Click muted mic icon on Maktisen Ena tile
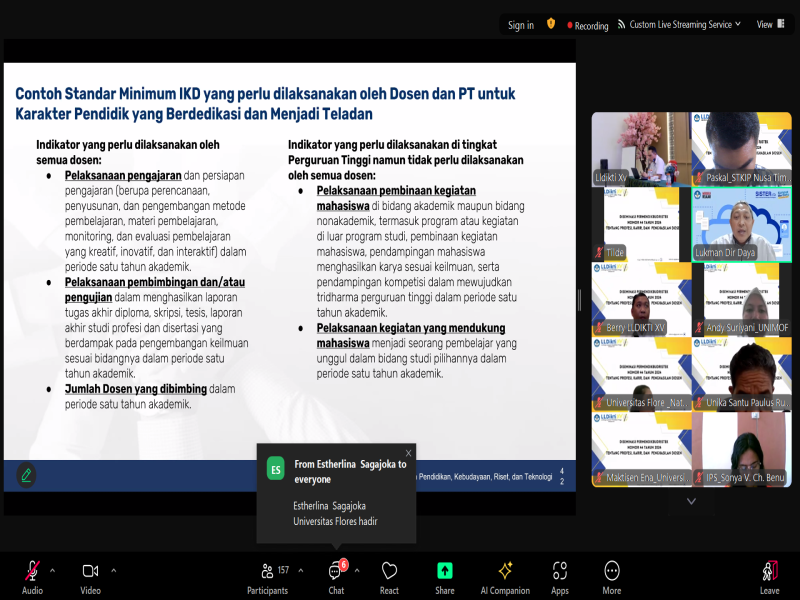The height and width of the screenshot is (600, 800). [599, 478]
